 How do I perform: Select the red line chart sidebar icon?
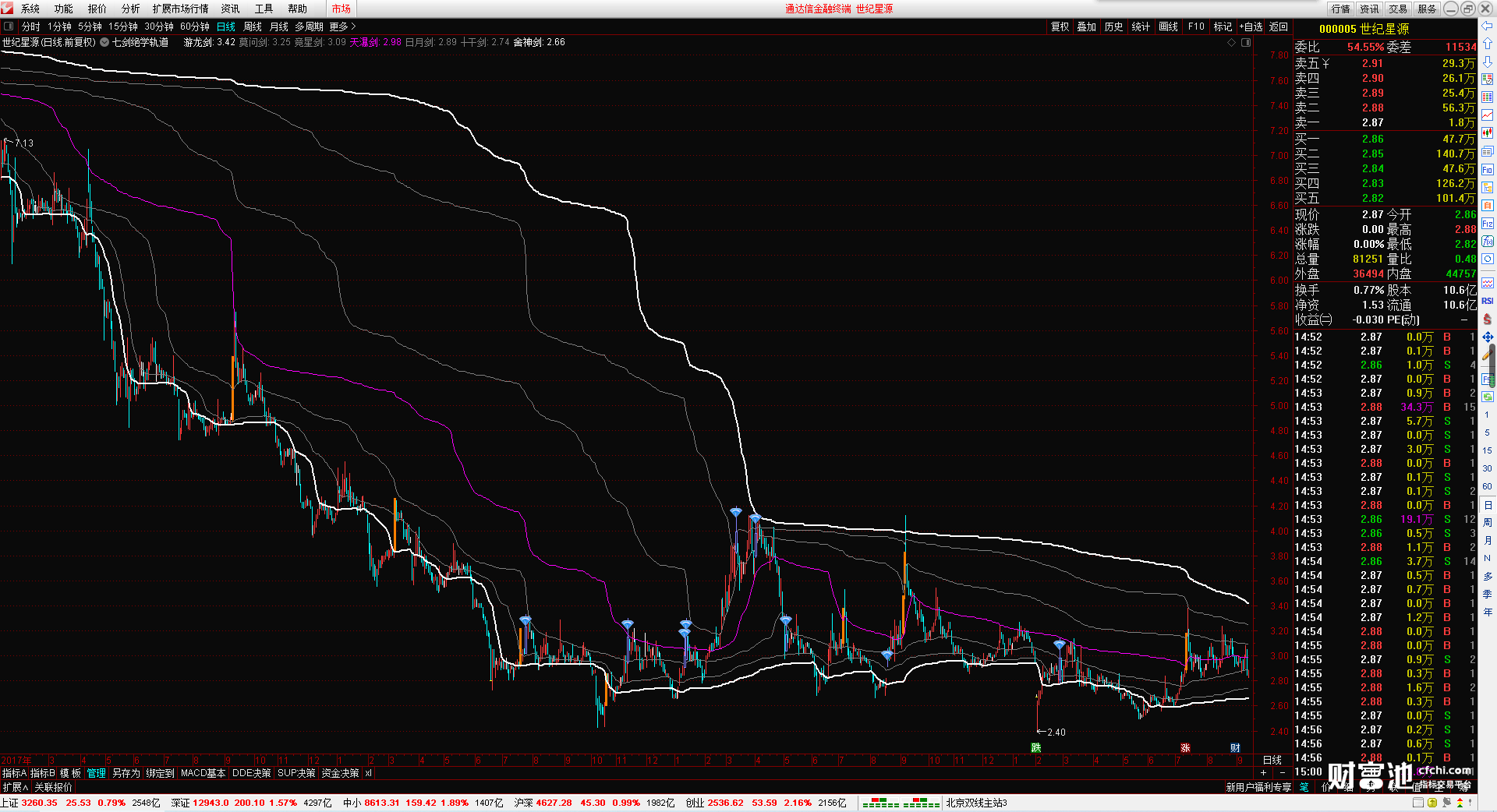click(x=1488, y=115)
